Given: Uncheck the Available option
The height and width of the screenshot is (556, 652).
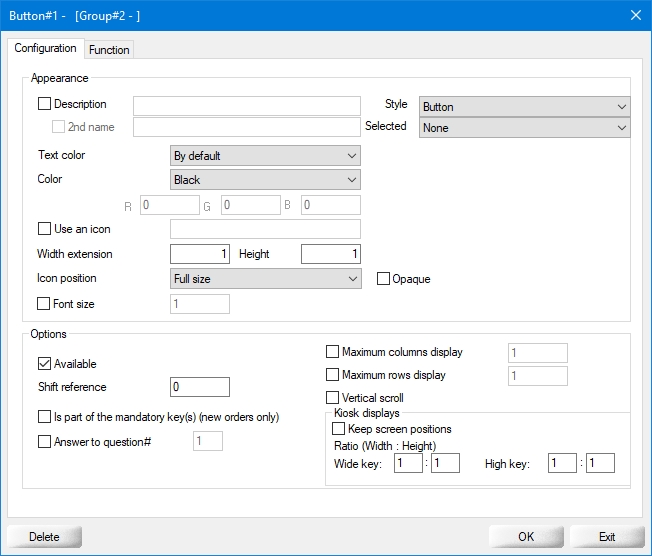Looking at the screenshot, I should pos(44,364).
